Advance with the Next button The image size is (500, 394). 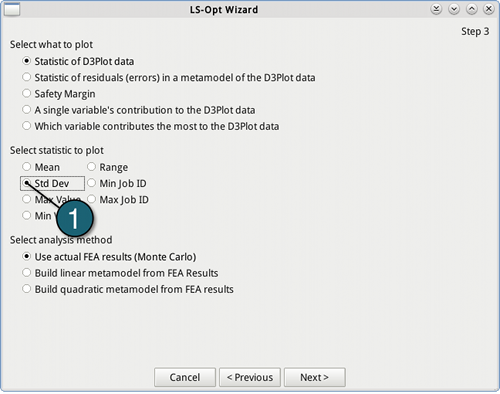(x=315, y=377)
